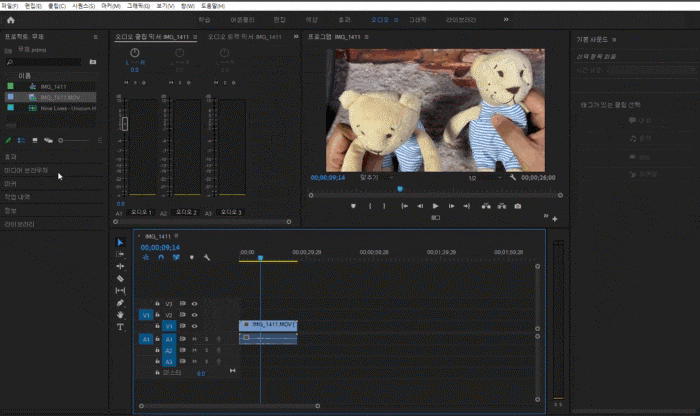Go to Out point in Program monitor
The height and width of the screenshot is (416, 700).
coord(467,206)
